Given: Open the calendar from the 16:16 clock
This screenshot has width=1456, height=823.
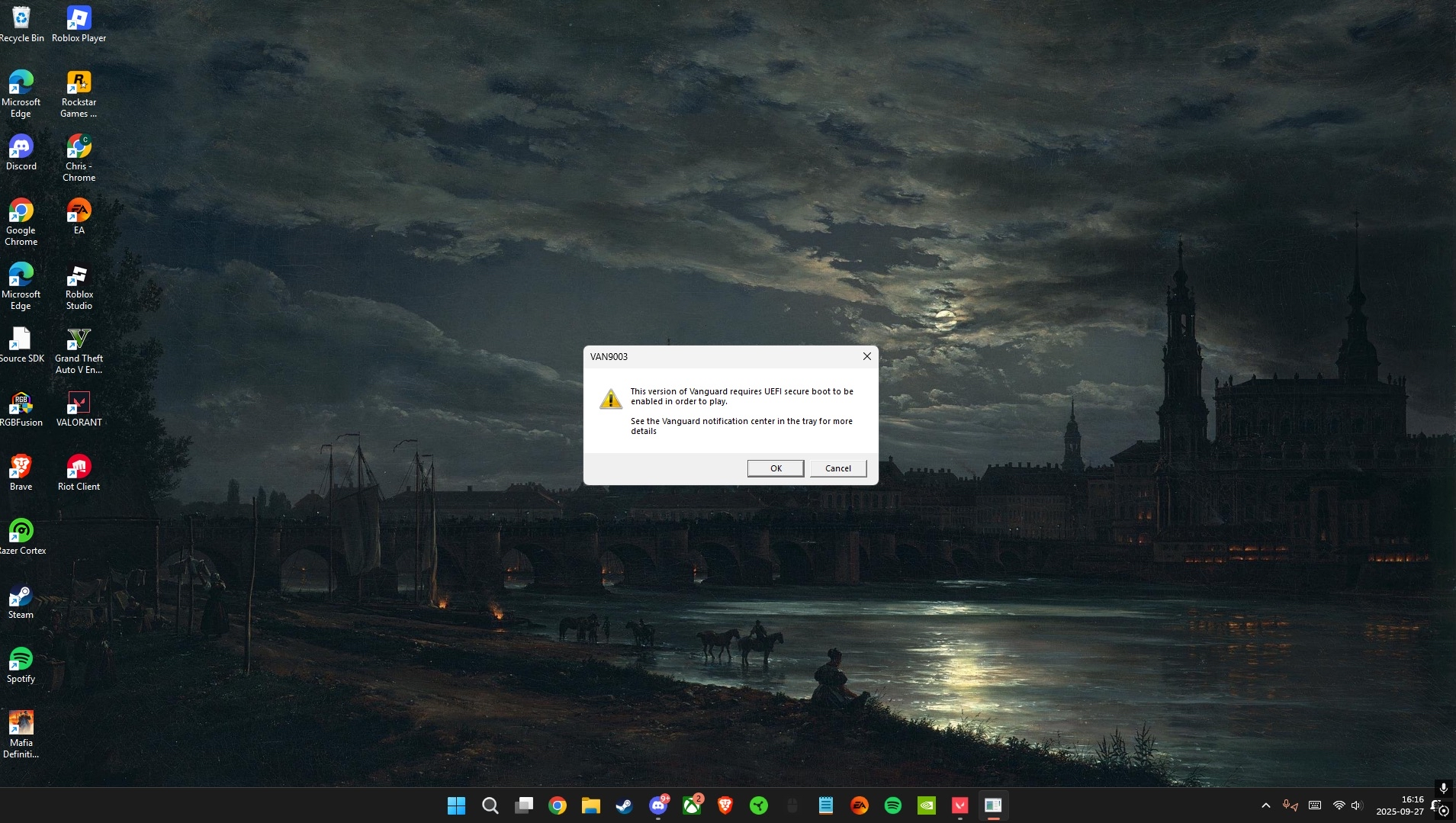Looking at the screenshot, I should (x=1400, y=805).
